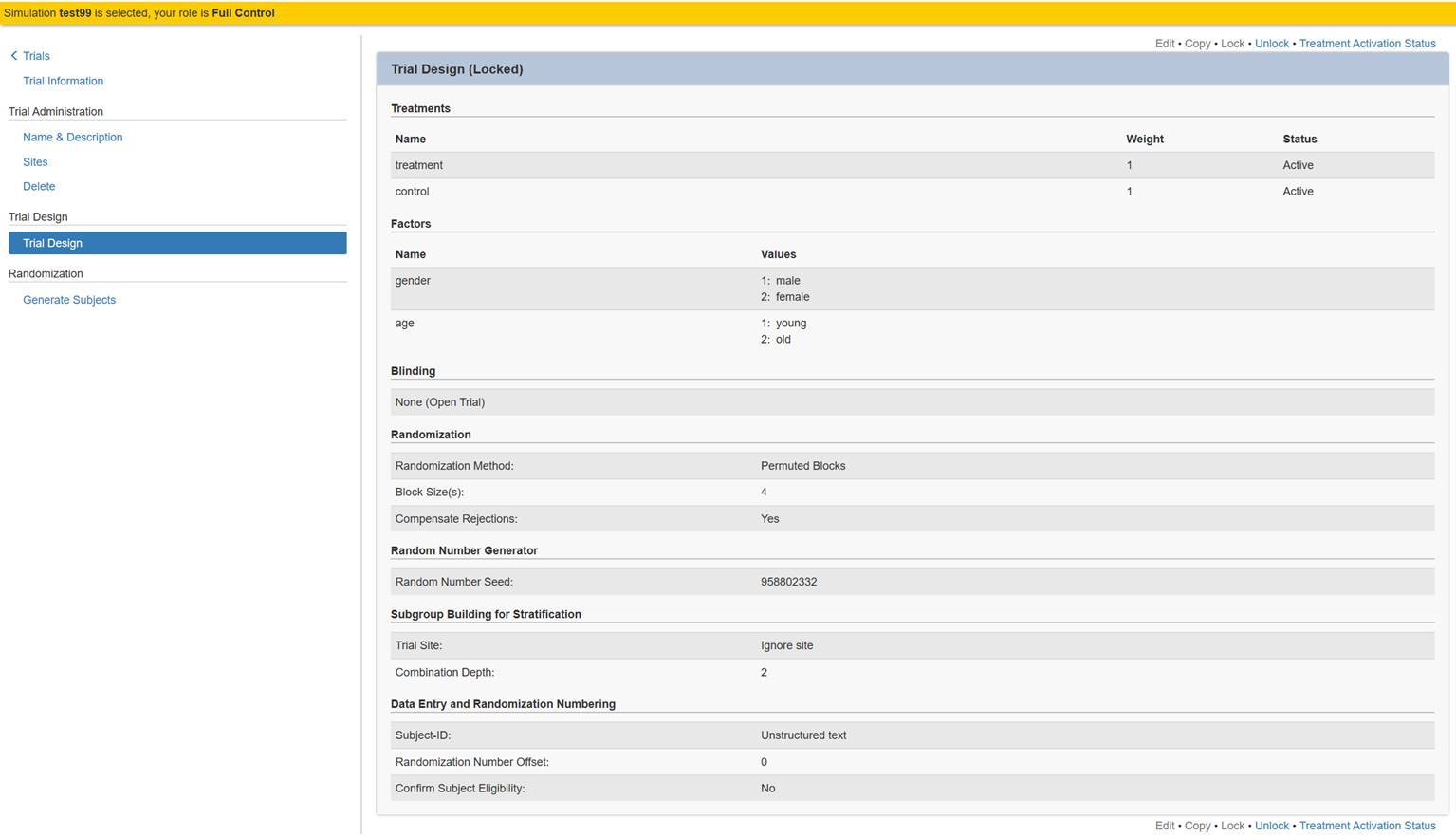Click the treatment row in the Treatments table
This screenshot has width=1456, height=837.
click(664, 165)
